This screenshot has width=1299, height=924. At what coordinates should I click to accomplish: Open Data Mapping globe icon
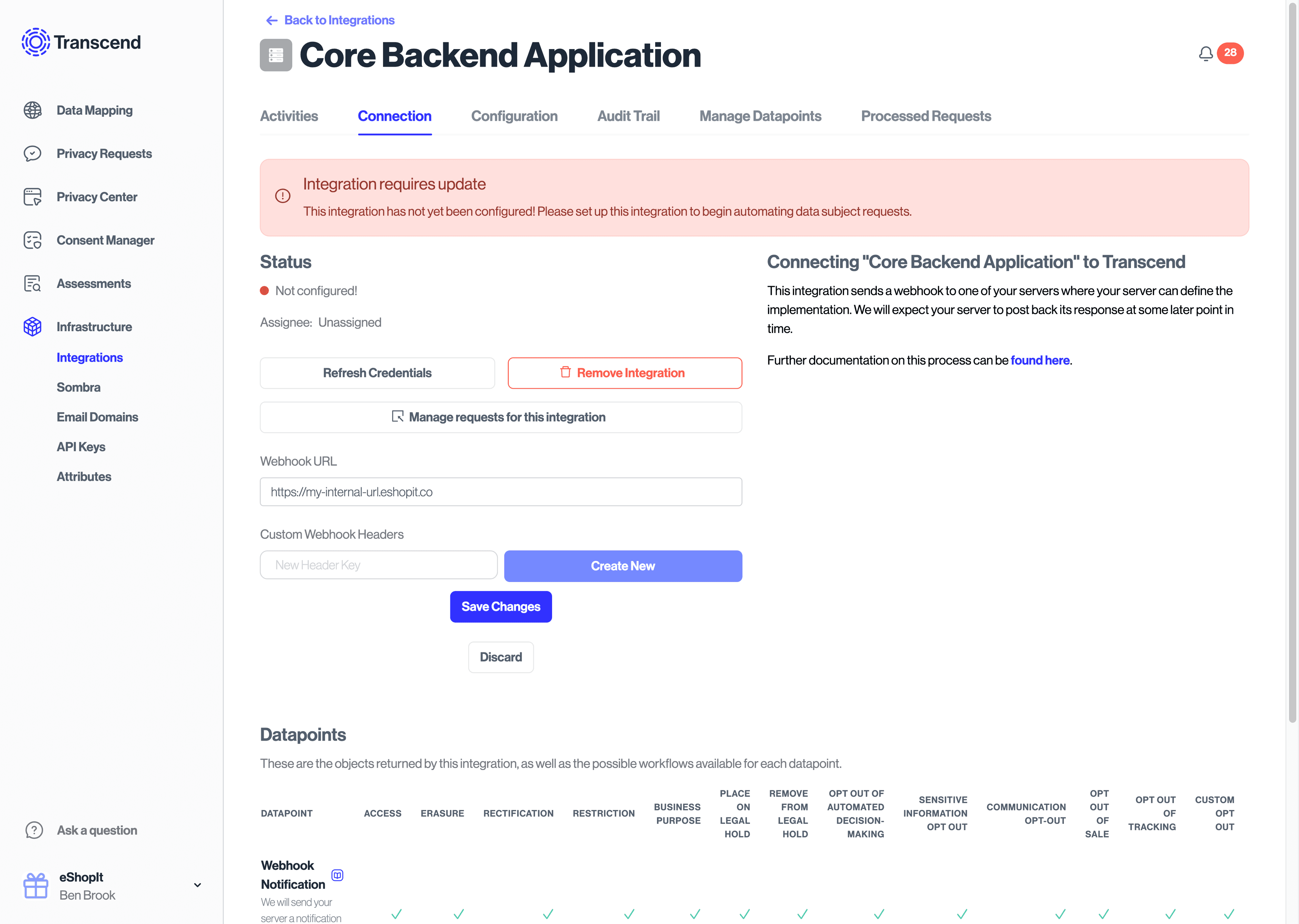click(32, 110)
